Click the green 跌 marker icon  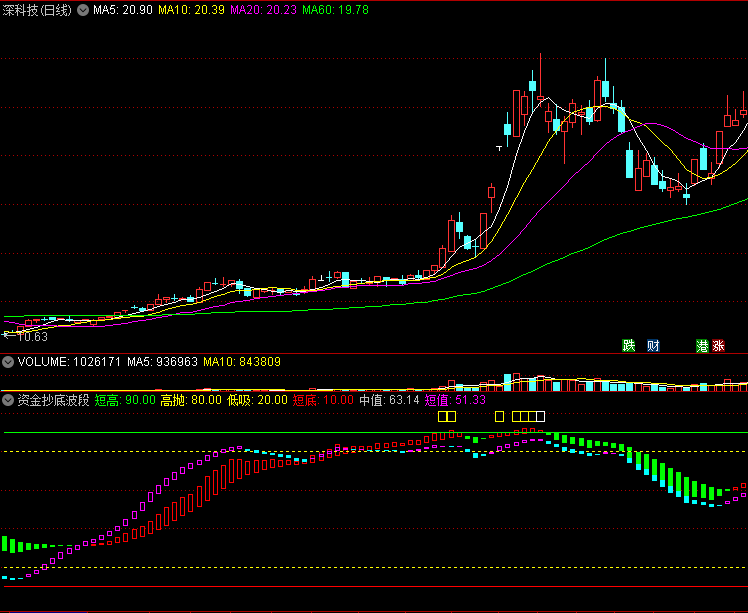[629, 345]
